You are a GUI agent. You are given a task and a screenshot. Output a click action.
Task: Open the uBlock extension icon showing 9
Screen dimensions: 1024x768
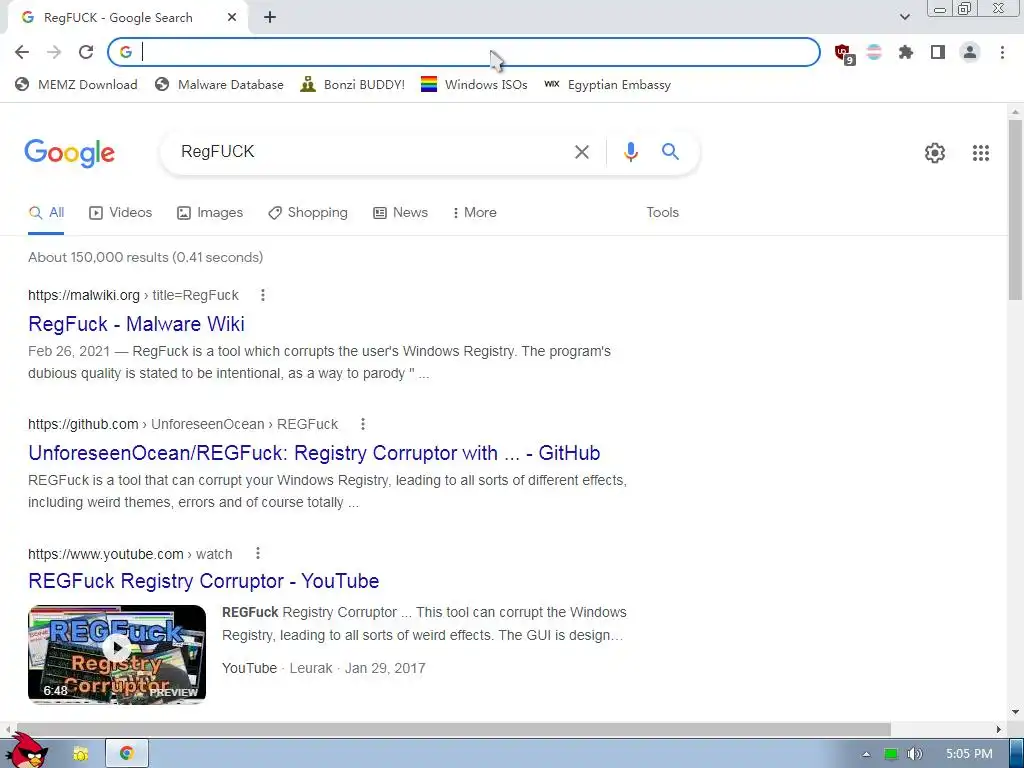click(x=844, y=54)
